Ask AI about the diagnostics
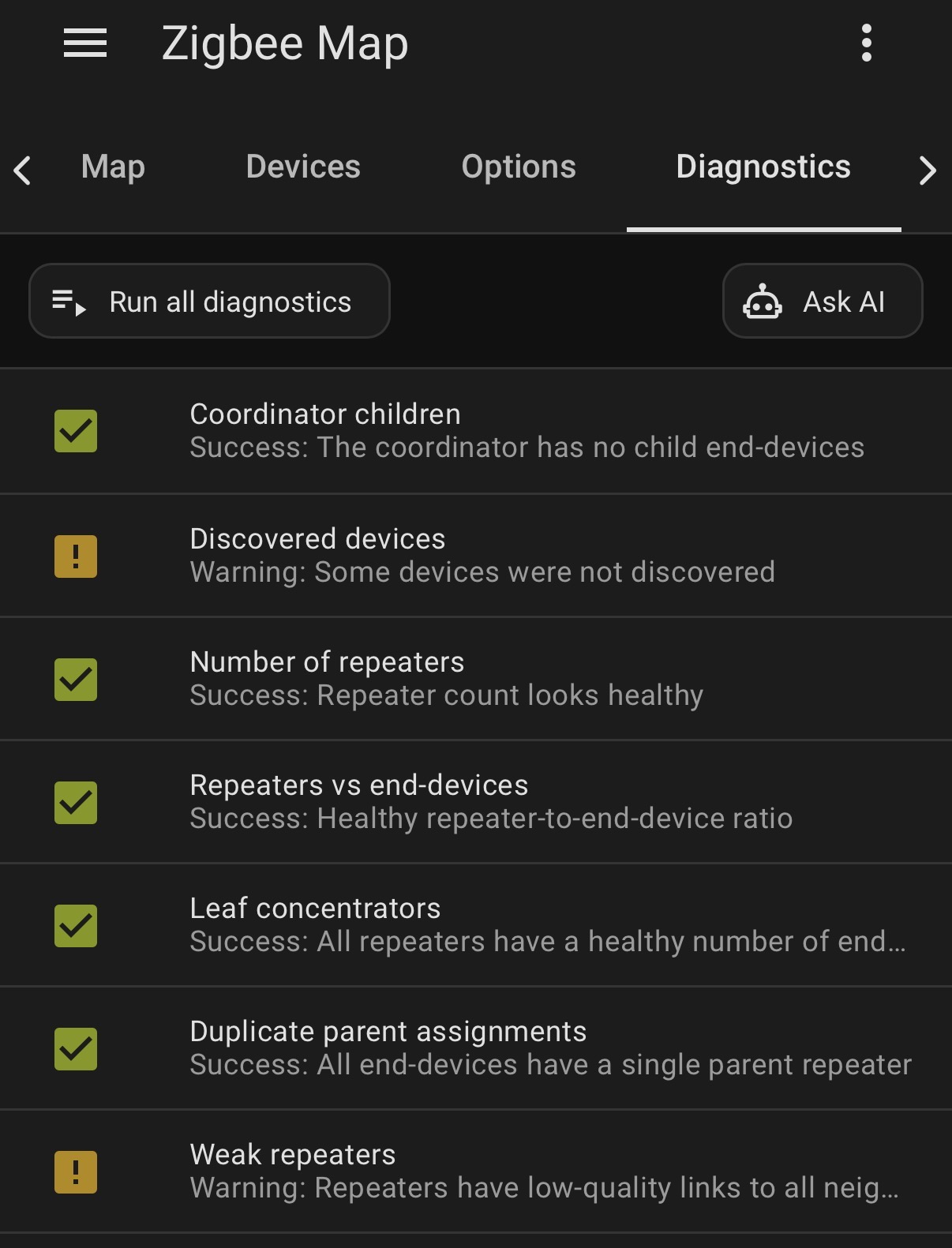 [x=823, y=301]
